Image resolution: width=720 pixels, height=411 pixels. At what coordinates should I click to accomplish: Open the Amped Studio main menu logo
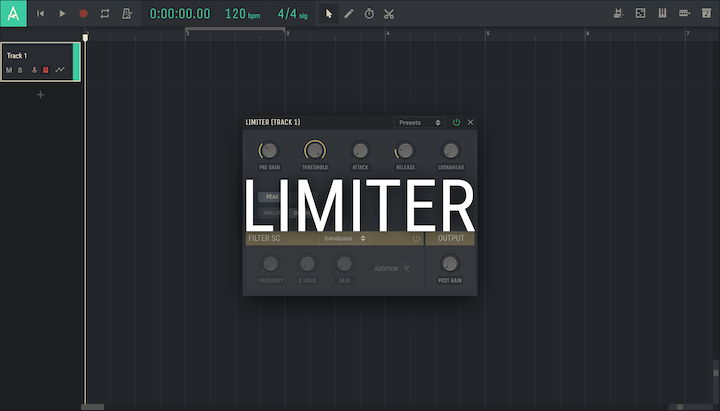(13, 13)
